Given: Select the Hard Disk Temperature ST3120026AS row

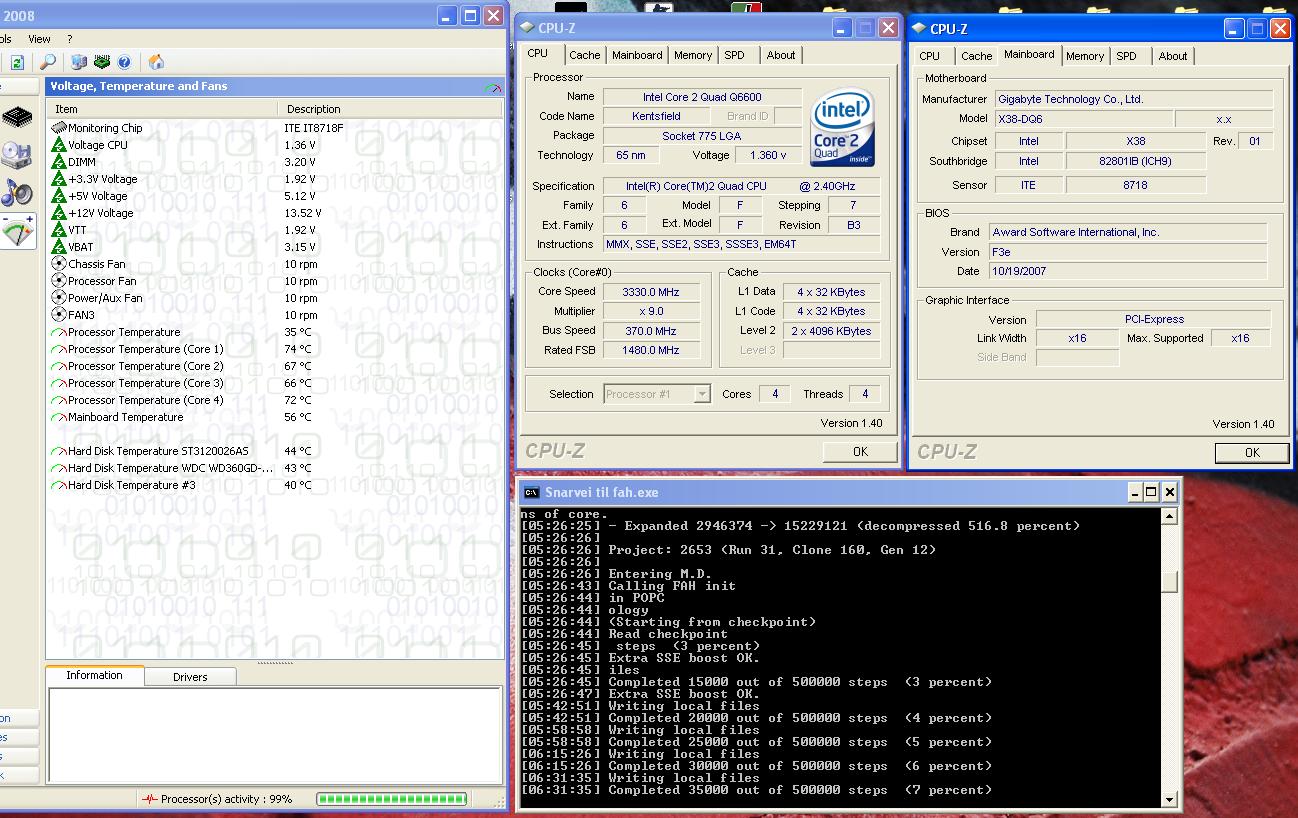Looking at the screenshot, I should (x=275, y=451).
